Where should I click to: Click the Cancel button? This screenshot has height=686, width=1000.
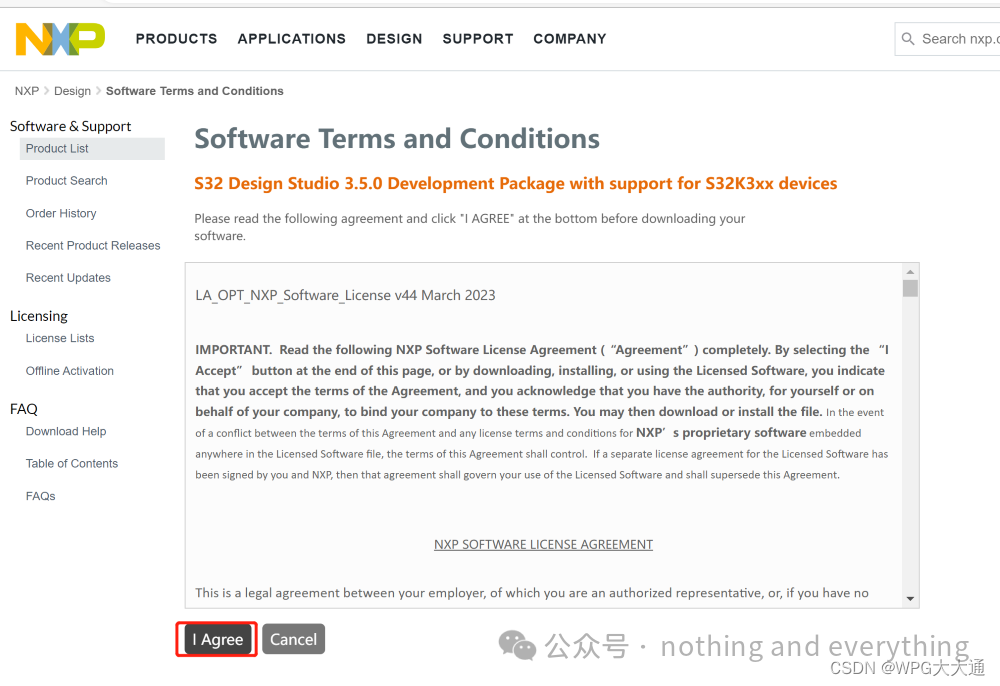point(293,639)
